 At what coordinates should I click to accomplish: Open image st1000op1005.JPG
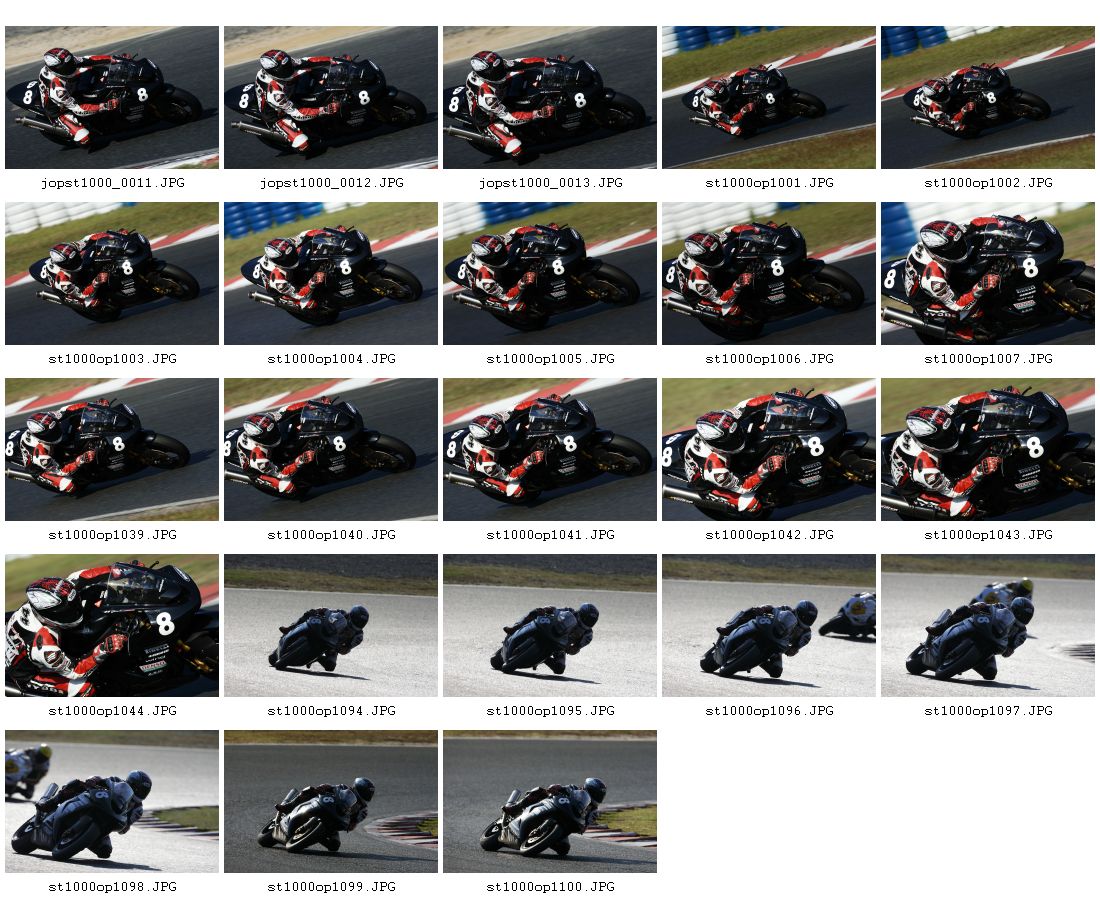tap(549, 274)
